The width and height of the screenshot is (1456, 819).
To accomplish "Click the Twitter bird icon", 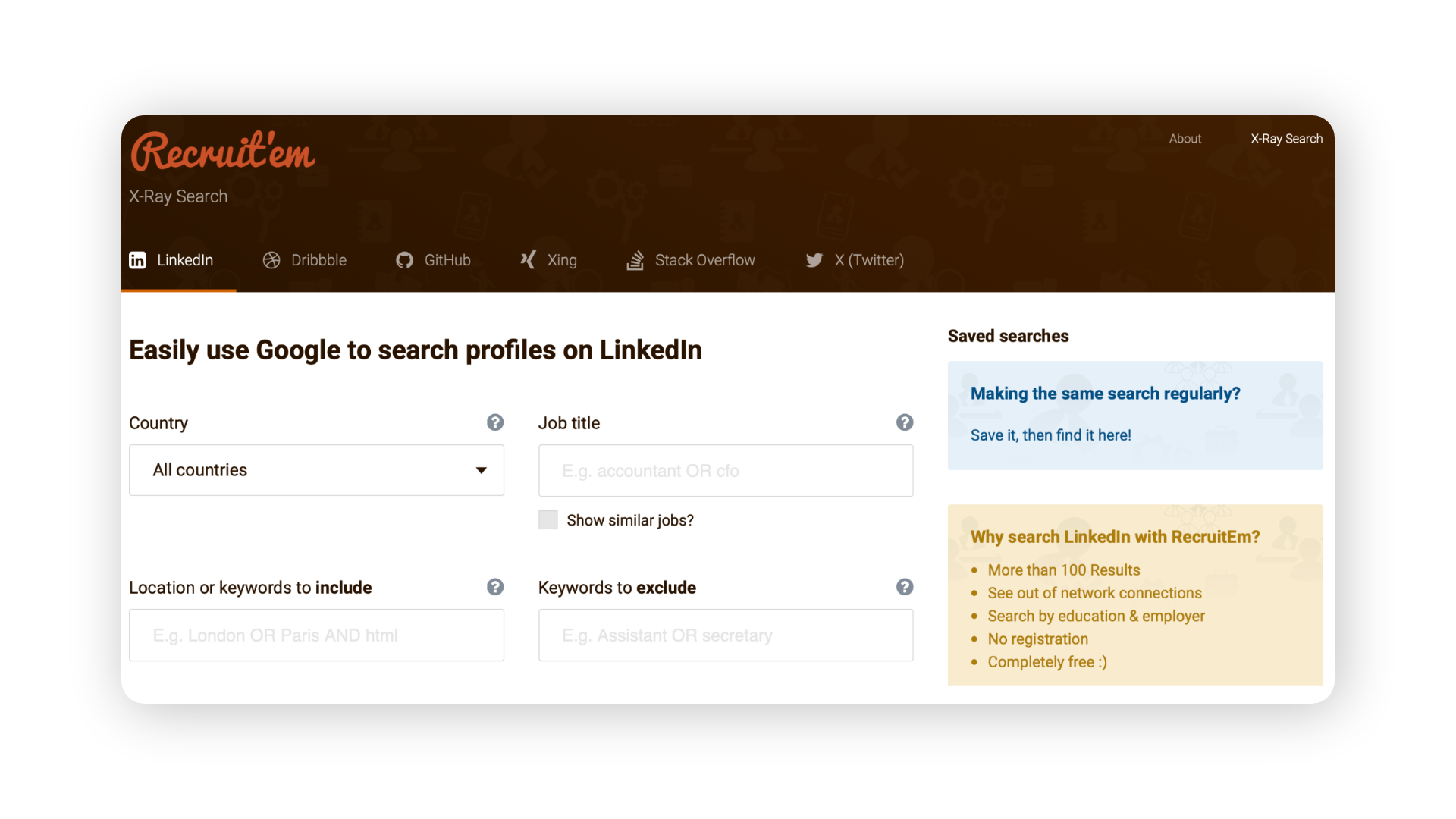I will tap(814, 260).
